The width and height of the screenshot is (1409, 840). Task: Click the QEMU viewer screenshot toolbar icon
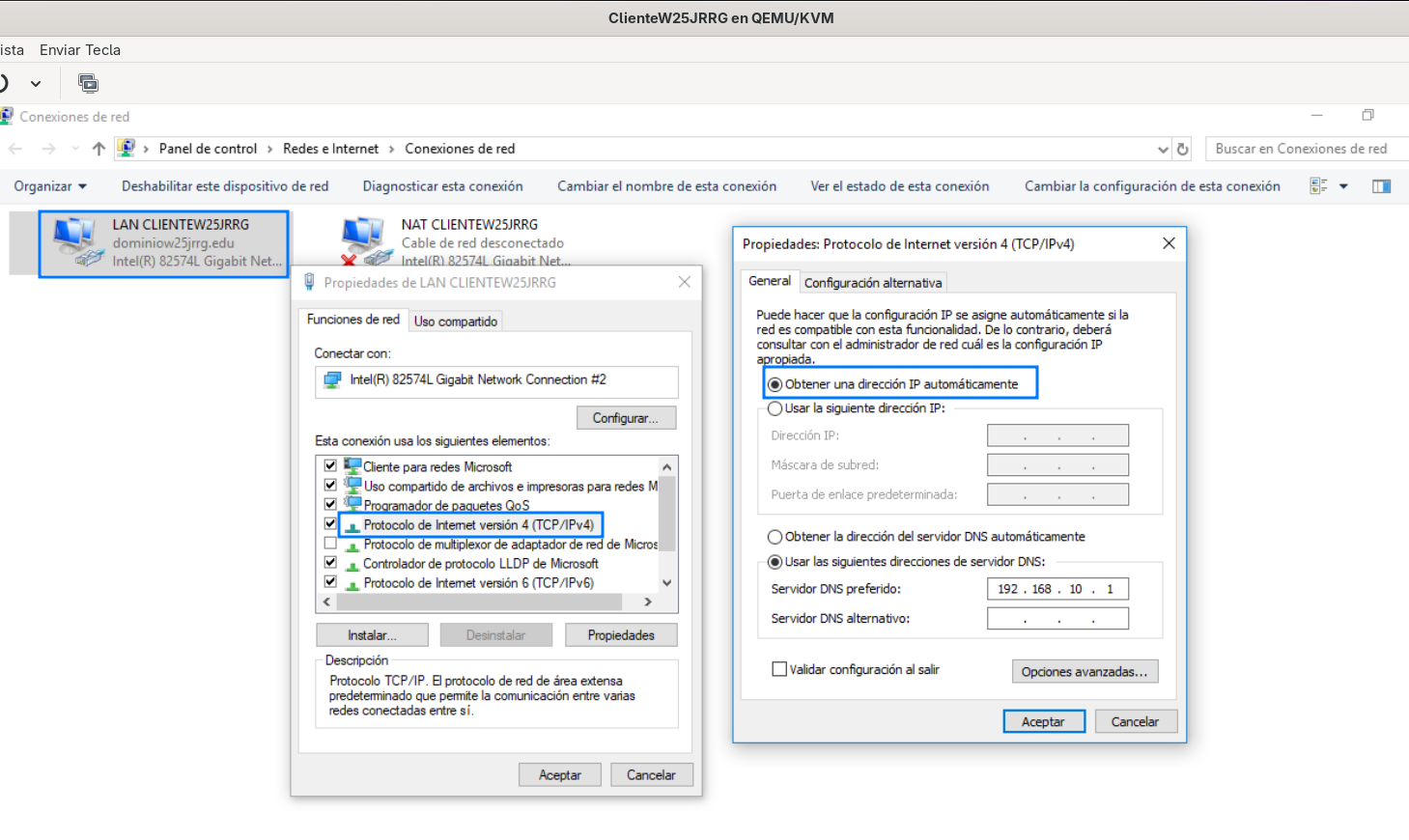click(x=88, y=83)
